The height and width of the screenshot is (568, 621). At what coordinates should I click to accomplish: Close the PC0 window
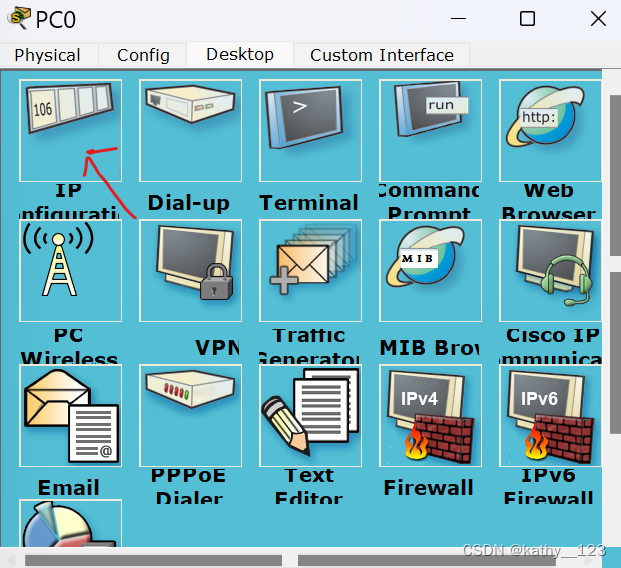point(598,19)
